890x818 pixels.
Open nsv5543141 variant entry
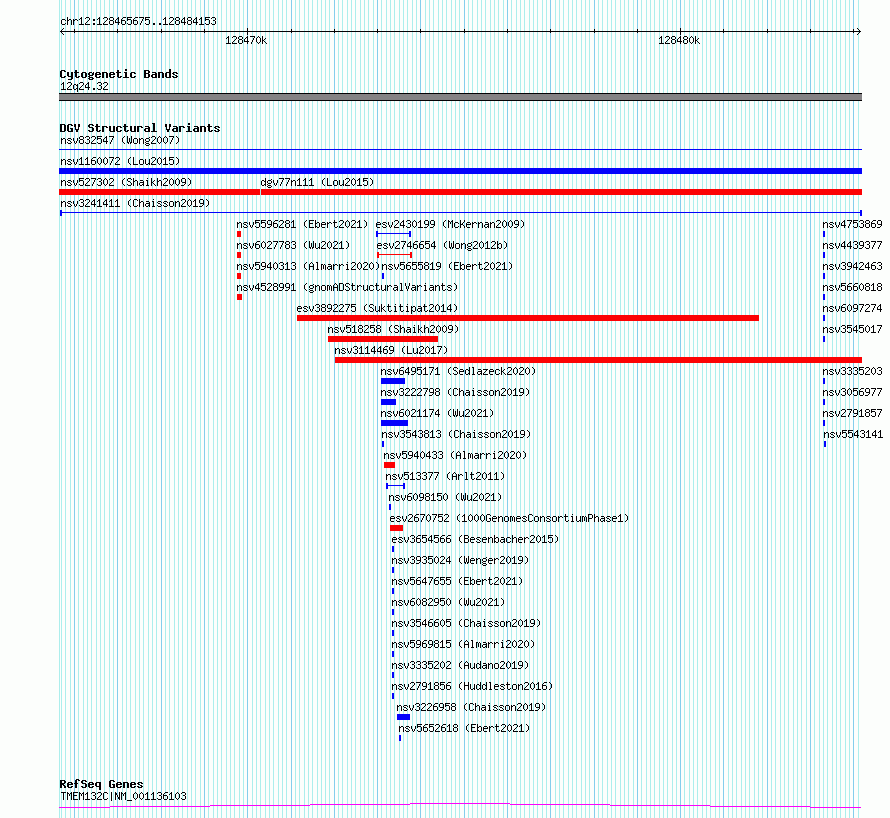click(853, 434)
